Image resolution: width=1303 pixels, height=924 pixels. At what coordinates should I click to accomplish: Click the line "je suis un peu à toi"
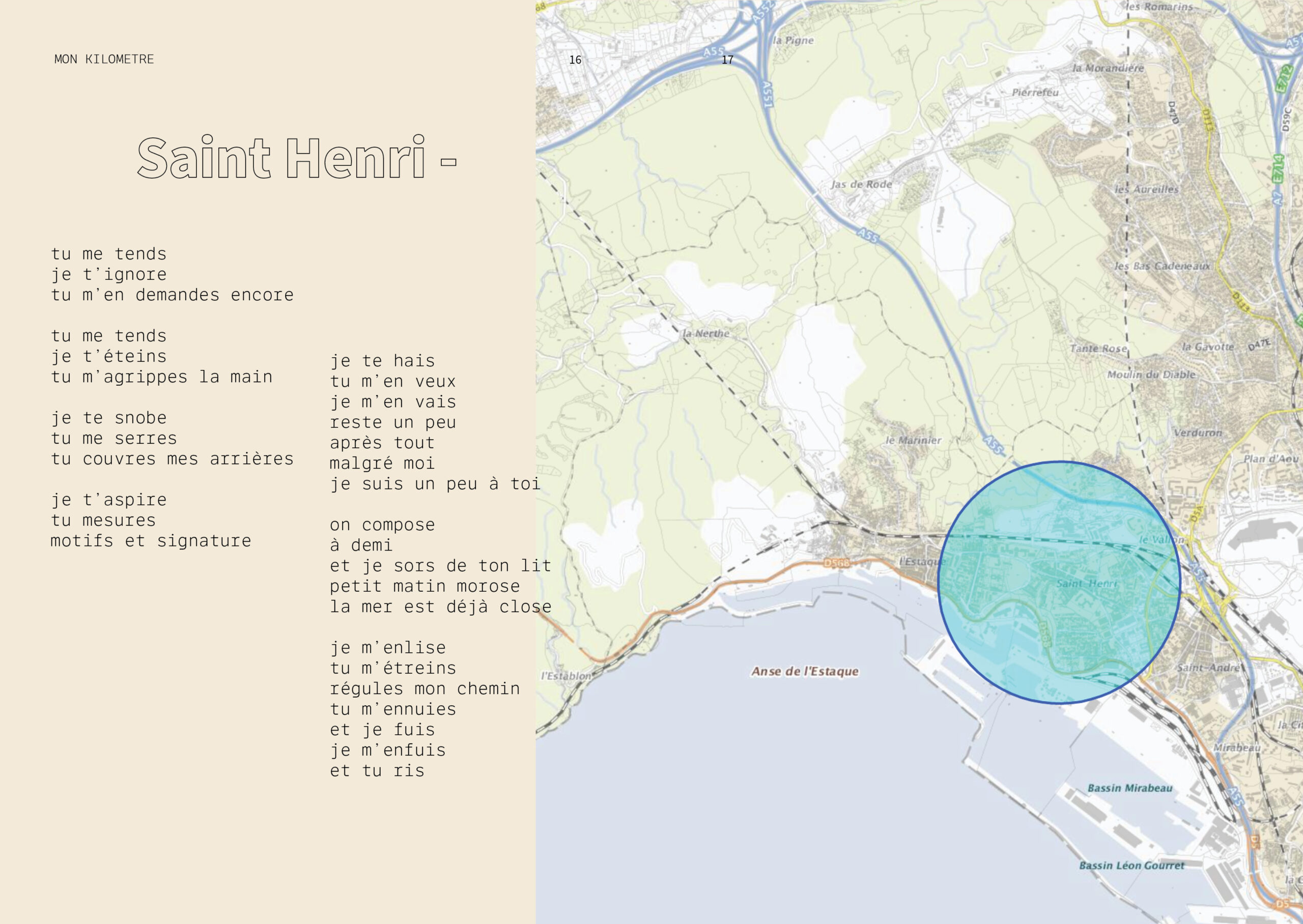coord(435,483)
